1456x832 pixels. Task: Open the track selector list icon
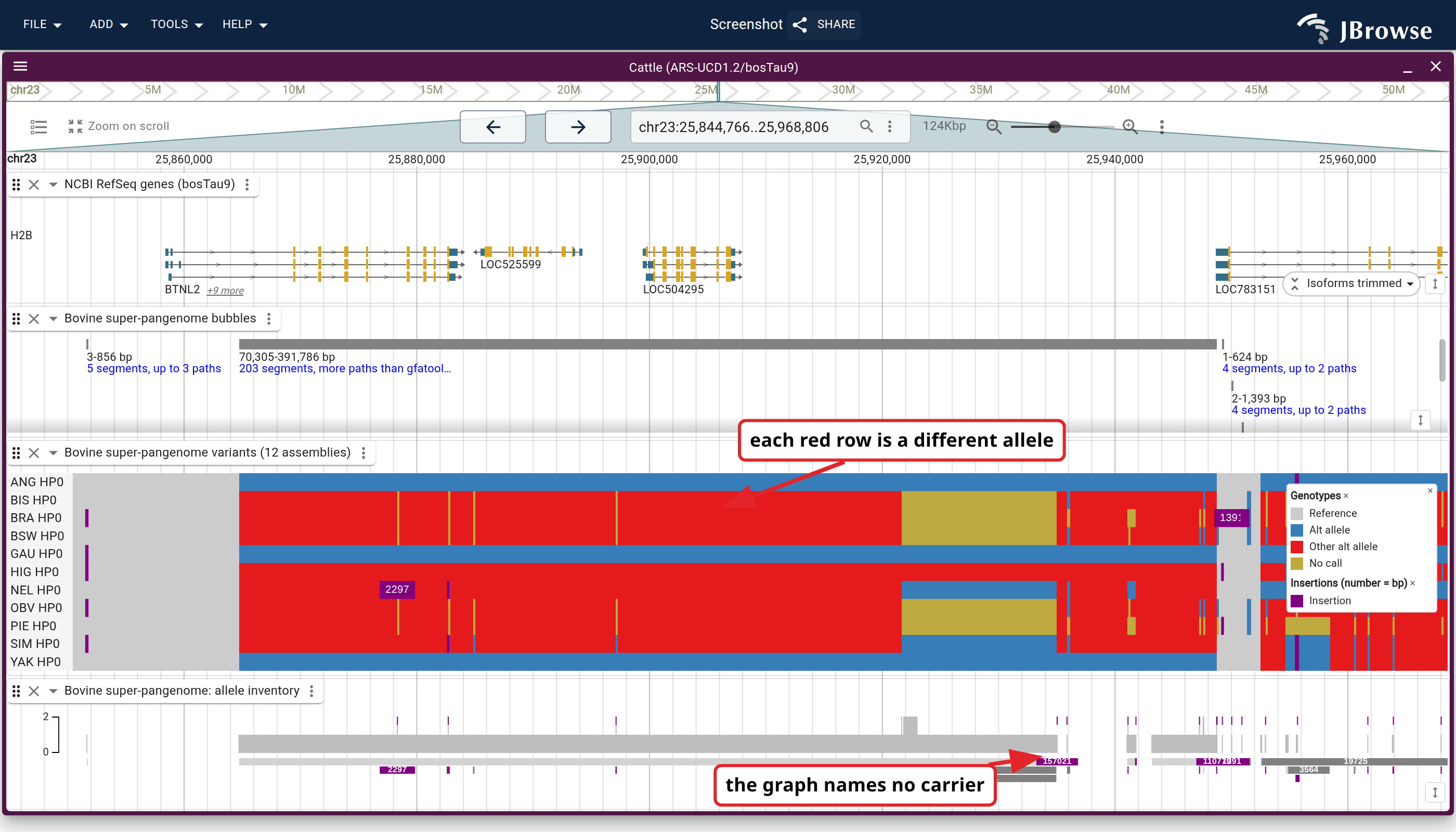pos(39,126)
